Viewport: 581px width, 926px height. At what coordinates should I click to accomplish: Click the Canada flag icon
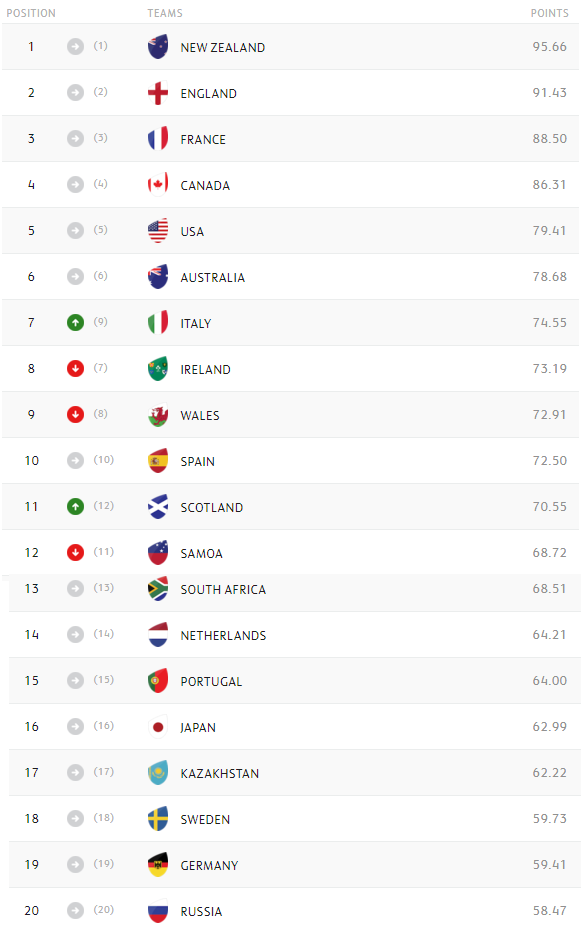[158, 185]
